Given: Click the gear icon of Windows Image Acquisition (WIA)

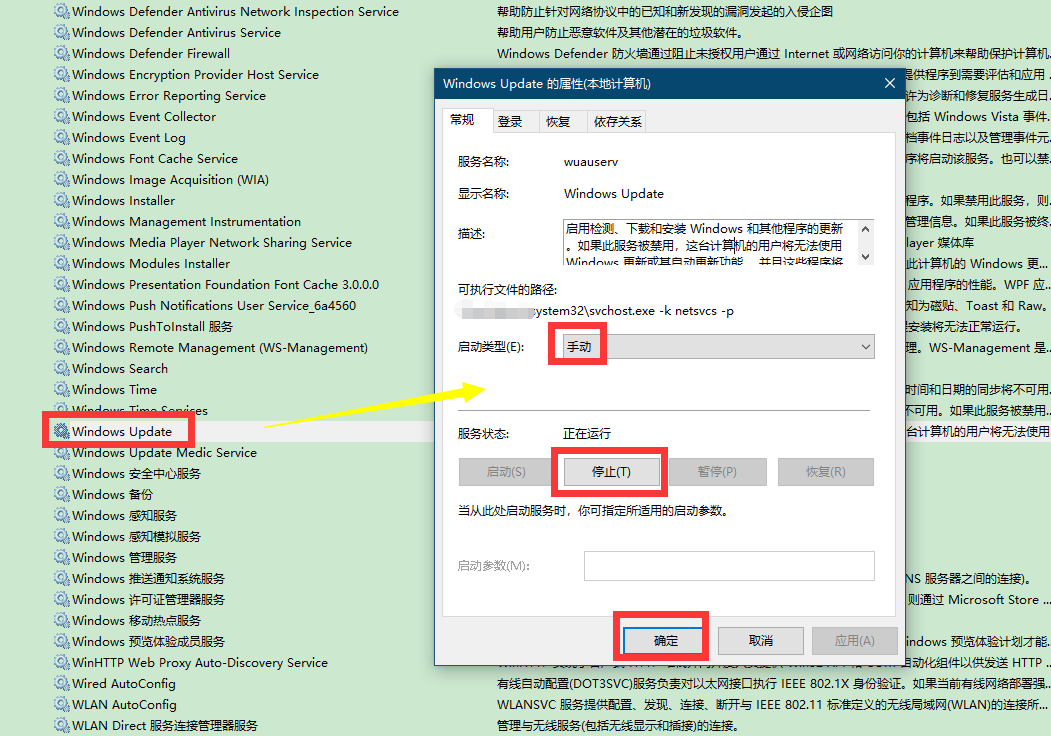Looking at the screenshot, I should tap(62, 180).
